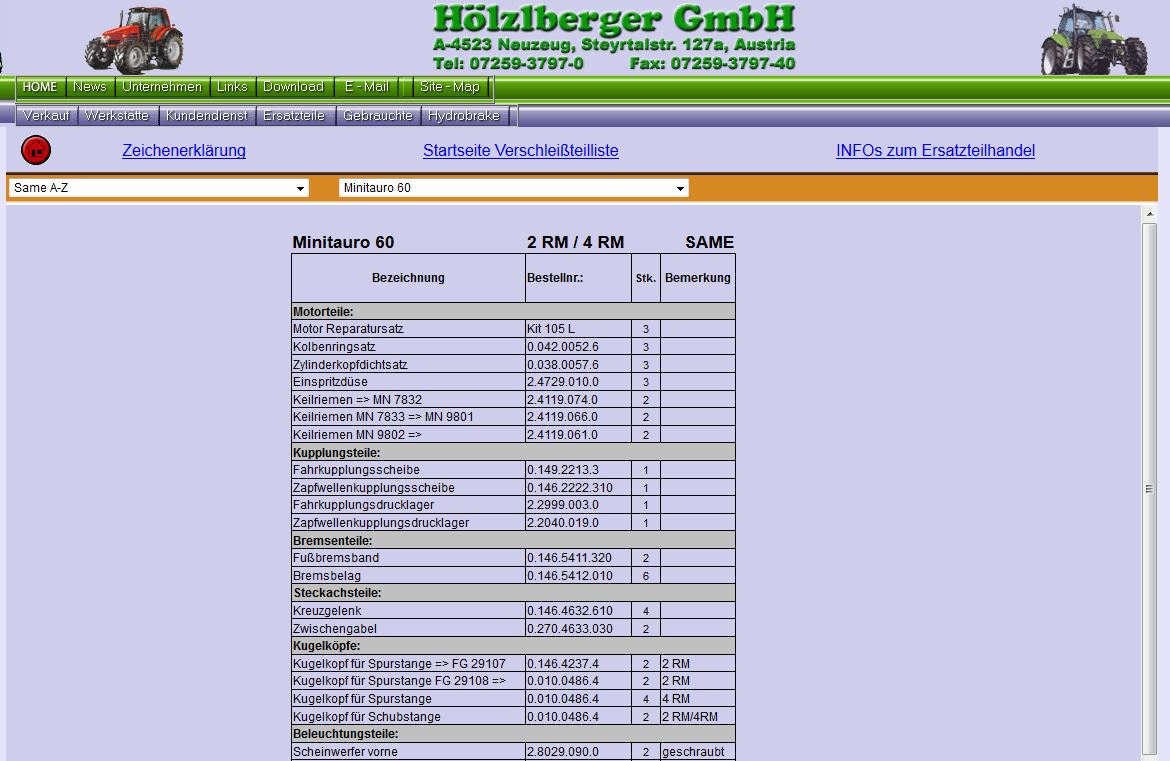The width and height of the screenshot is (1170, 761).
Task: Go to the News menu
Action: tap(89, 87)
